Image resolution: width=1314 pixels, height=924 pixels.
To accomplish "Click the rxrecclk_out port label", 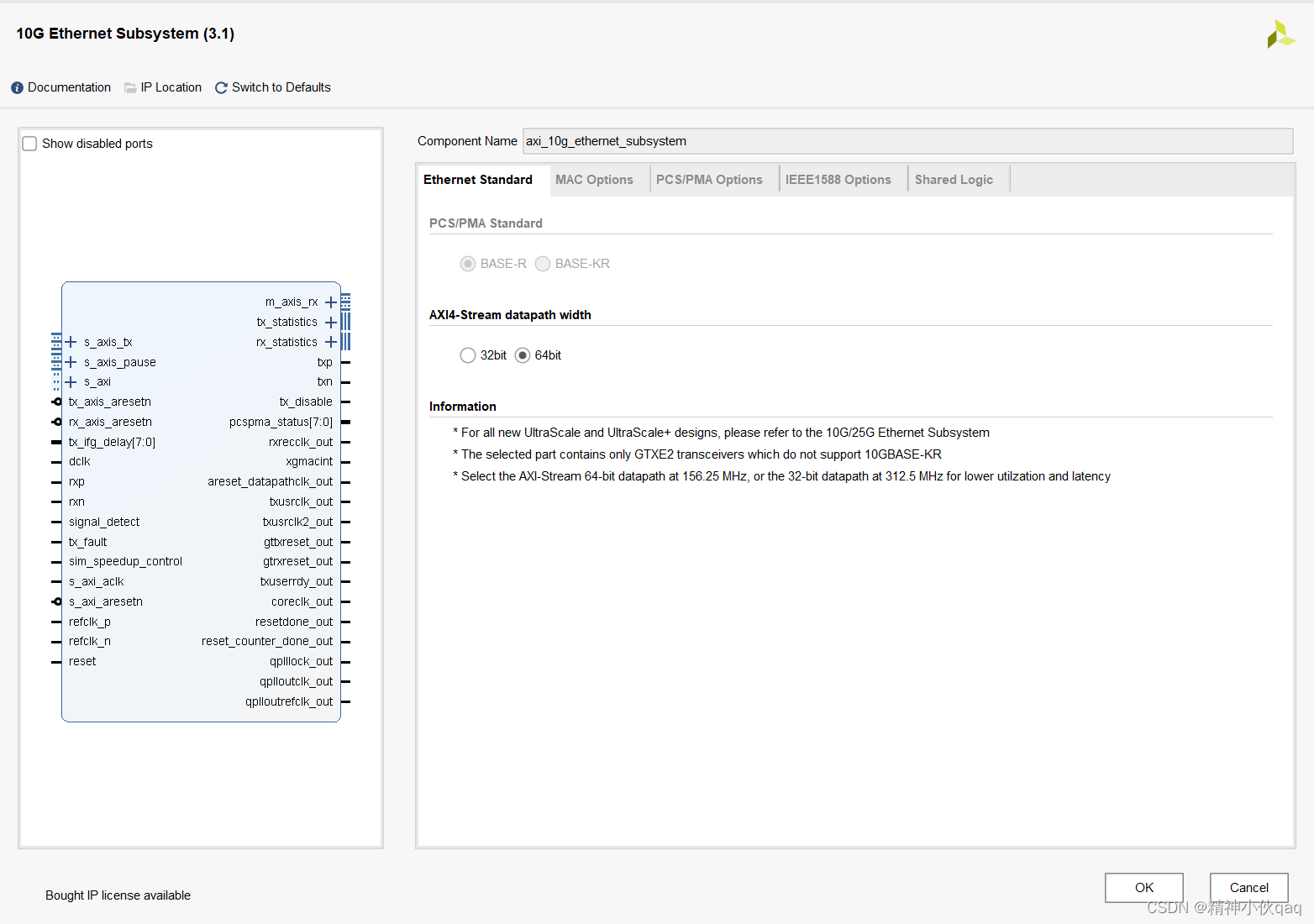I will click(x=301, y=443).
